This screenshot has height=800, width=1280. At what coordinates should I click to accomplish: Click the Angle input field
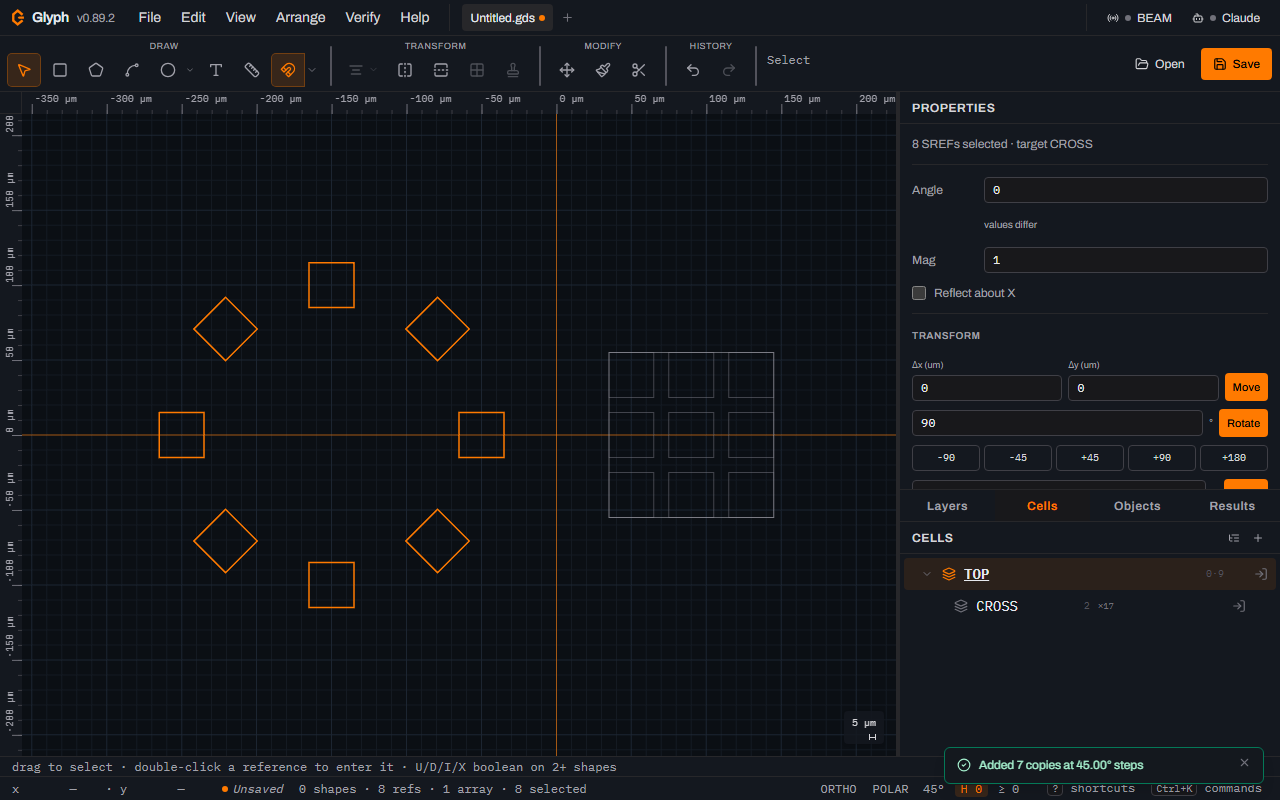point(1126,190)
